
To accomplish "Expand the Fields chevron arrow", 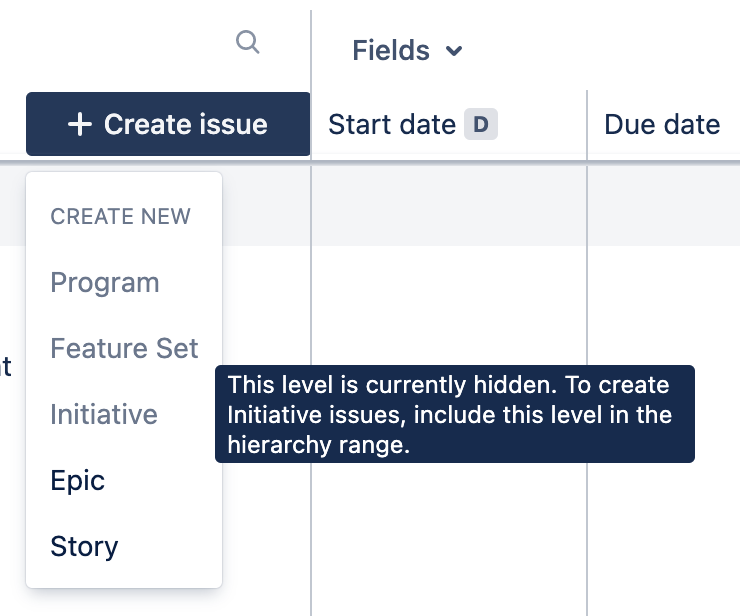I will [454, 51].
